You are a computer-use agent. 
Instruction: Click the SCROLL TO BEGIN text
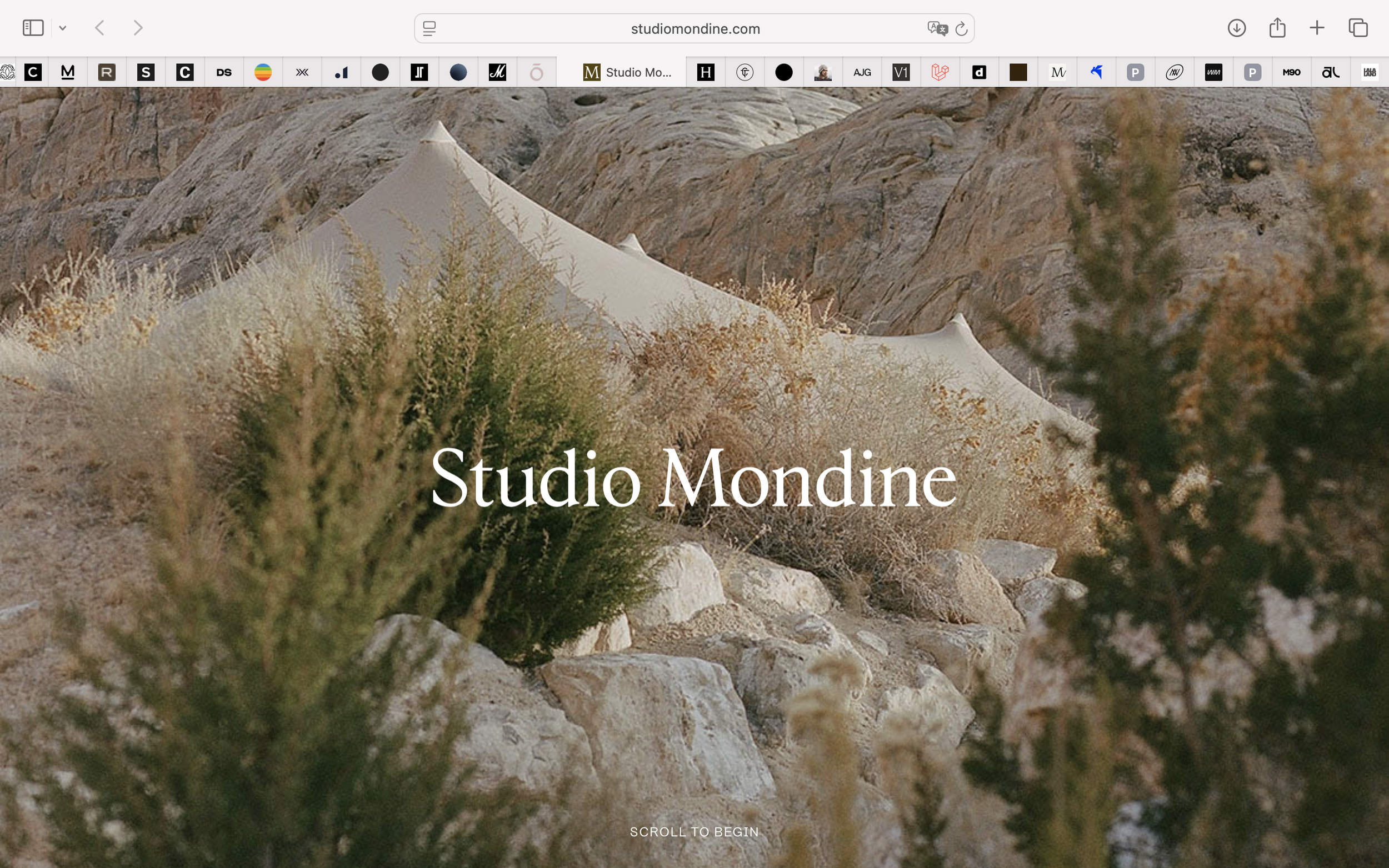(693, 832)
